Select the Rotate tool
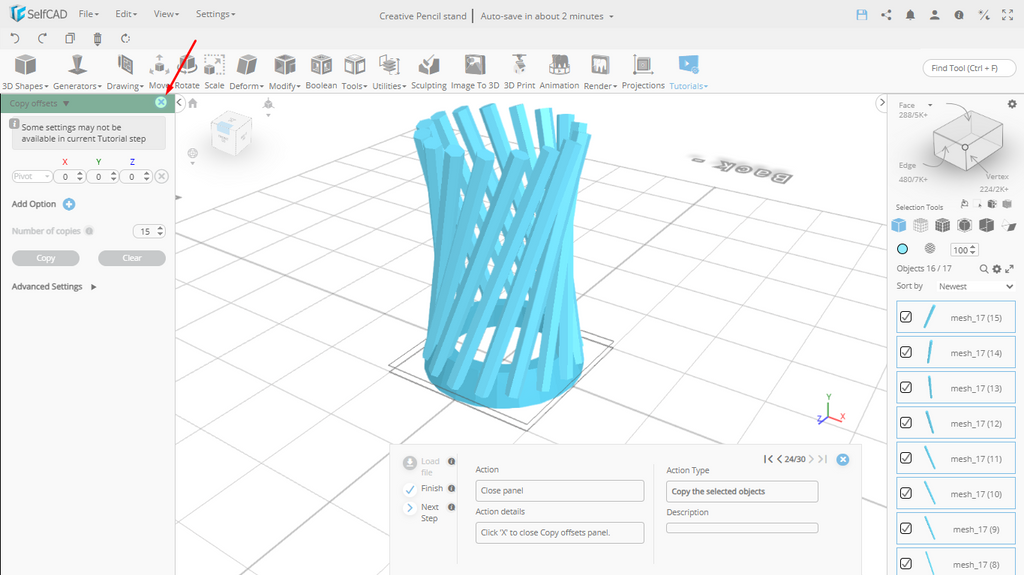This screenshot has height=575, width=1024. point(187,72)
